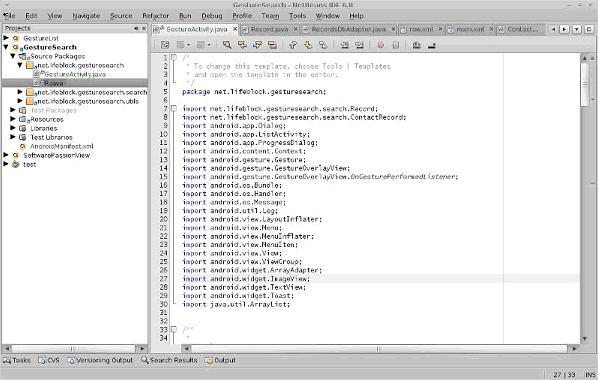The width and height of the screenshot is (598, 380).
Task: Open the Versioning Output window
Action: point(100,360)
